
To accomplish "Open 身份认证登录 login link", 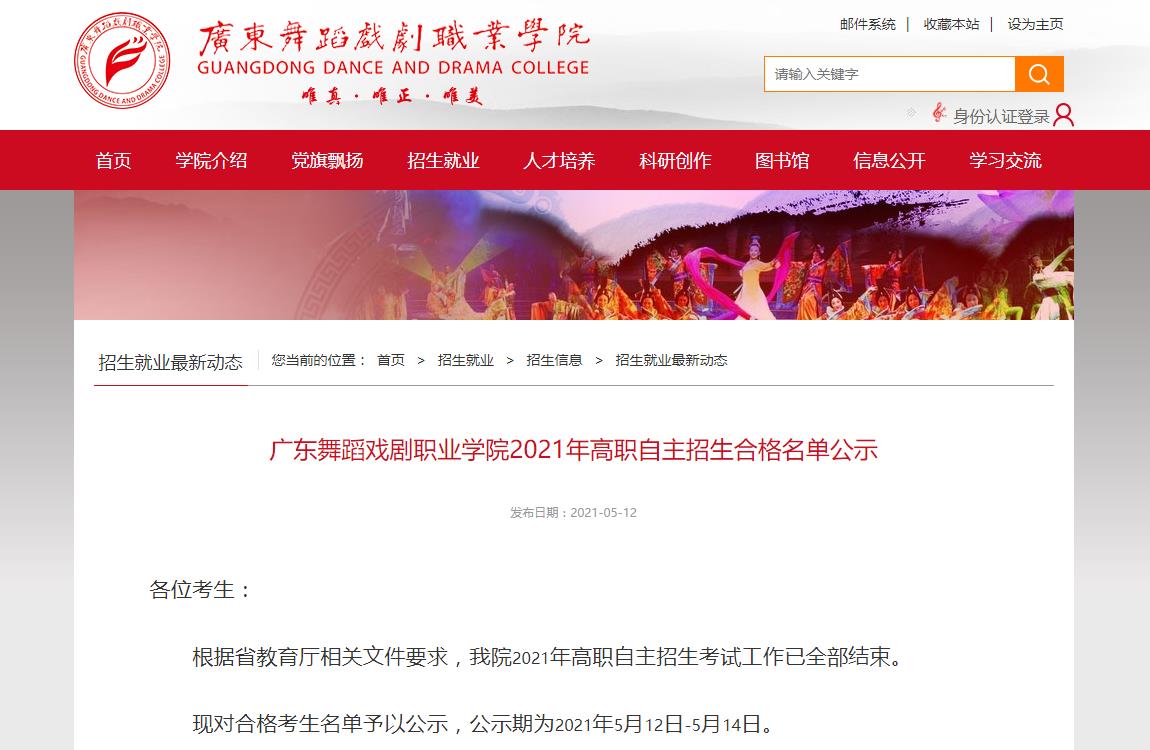I will (1001, 117).
